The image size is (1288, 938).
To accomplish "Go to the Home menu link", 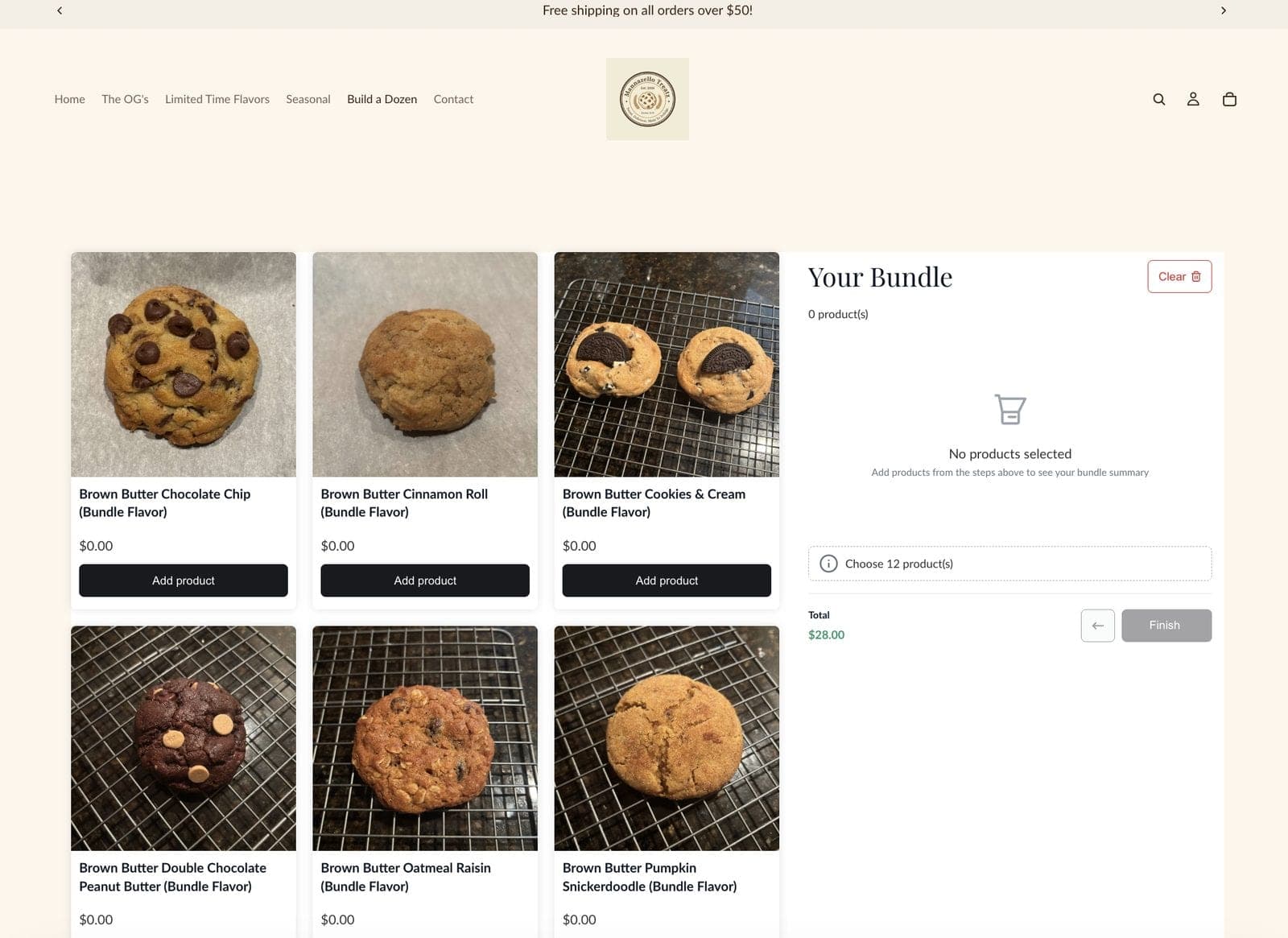I will 70,99.
